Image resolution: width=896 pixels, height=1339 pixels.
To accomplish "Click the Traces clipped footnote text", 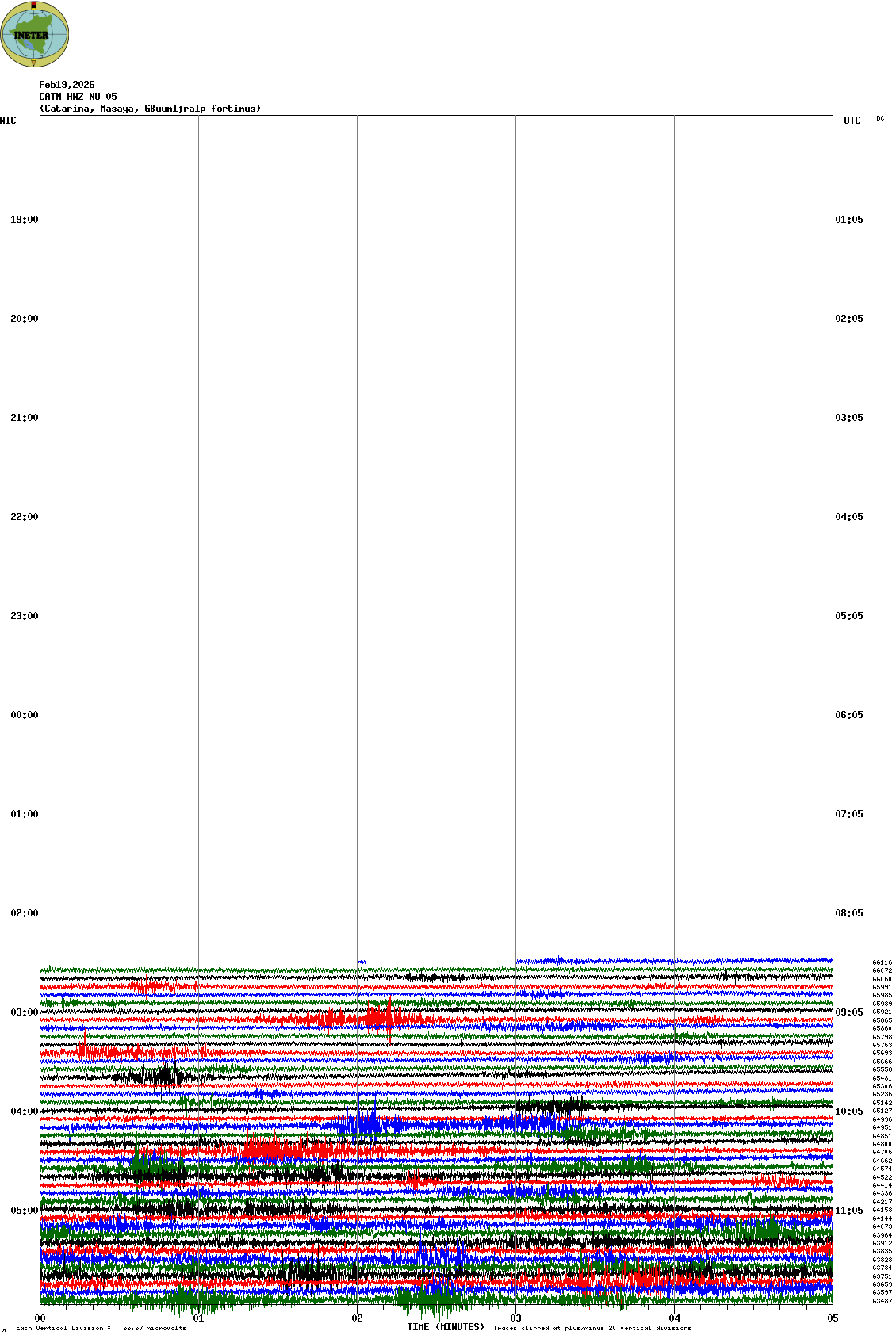I will (592, 1328).
